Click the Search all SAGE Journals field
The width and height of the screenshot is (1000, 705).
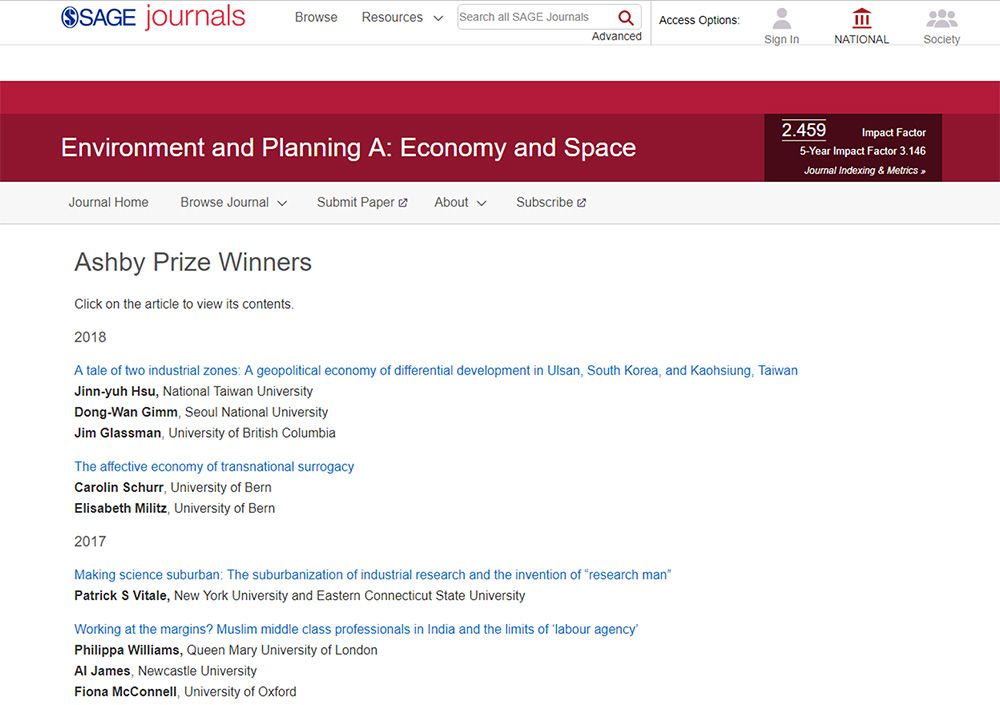535,17
